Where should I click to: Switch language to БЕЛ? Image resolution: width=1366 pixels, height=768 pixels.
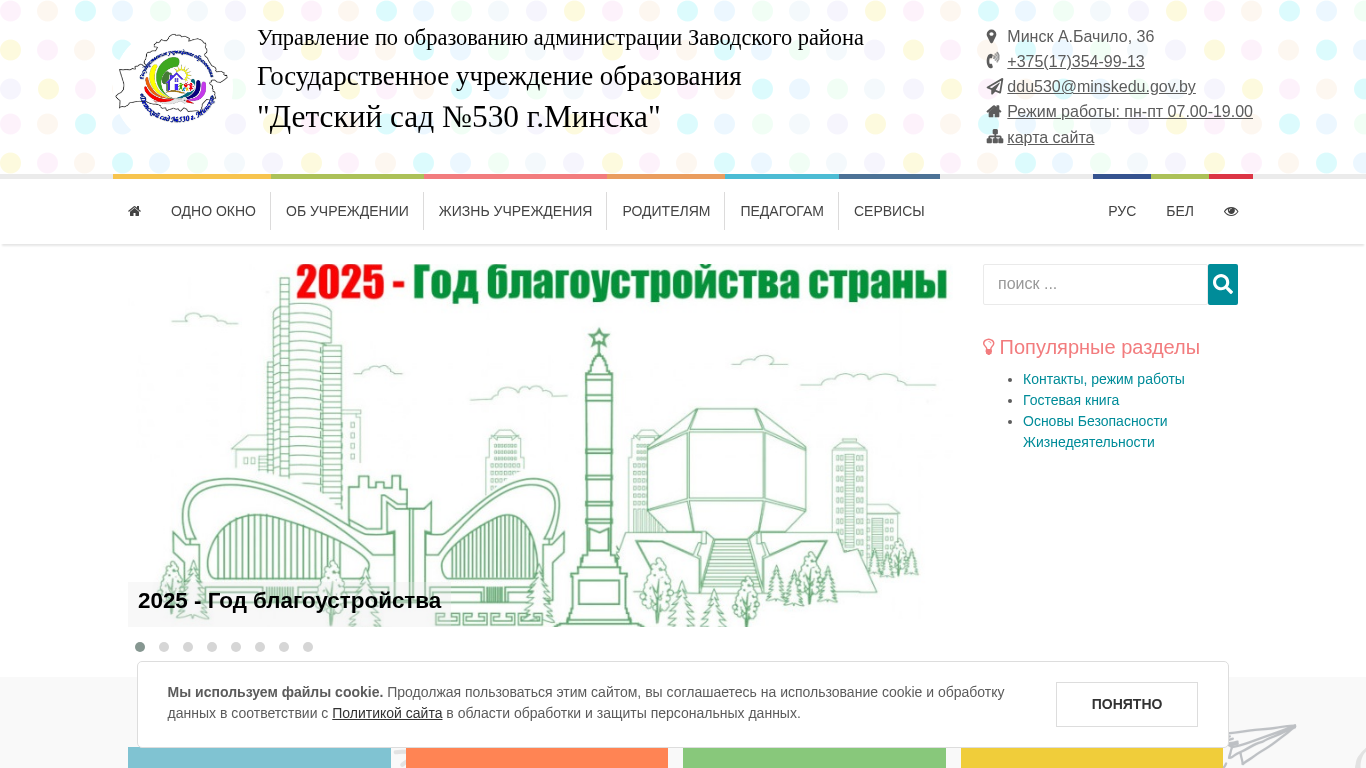coord(1179,211)
